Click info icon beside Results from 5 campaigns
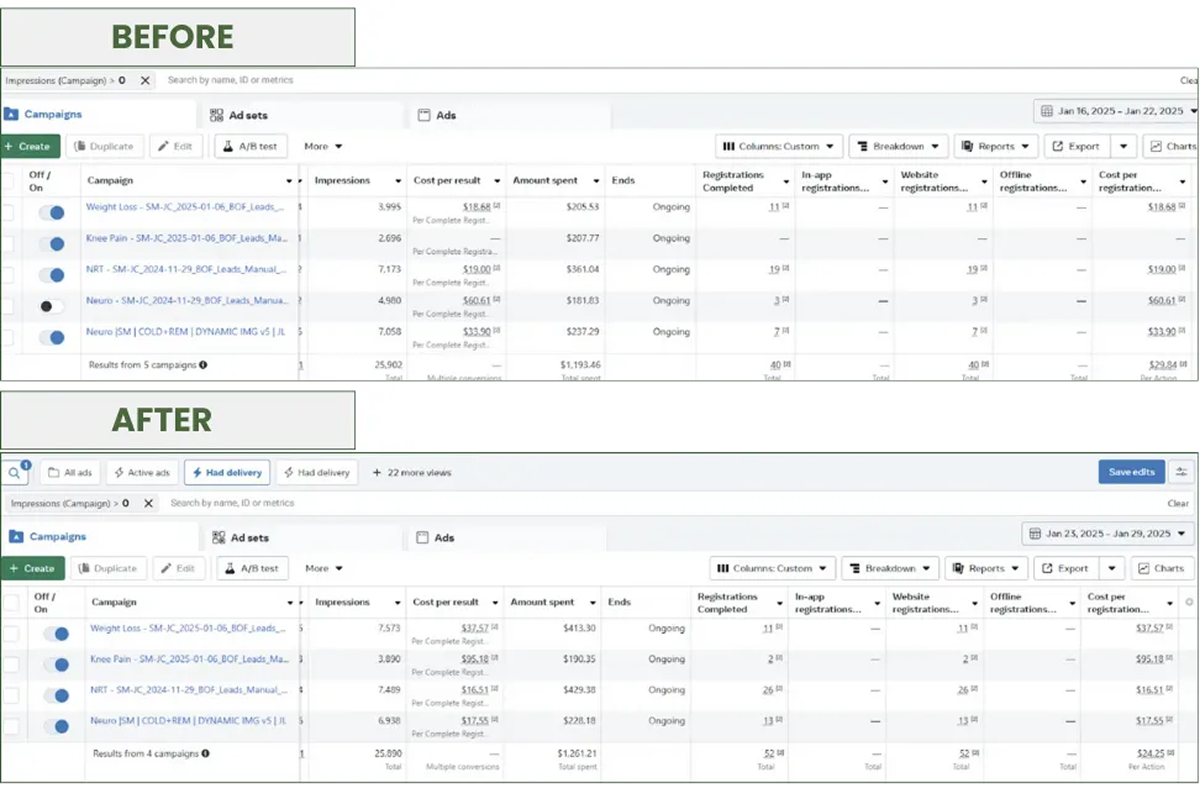The width and height of the screenshot is (1200, 785). [x=203, y=365]
